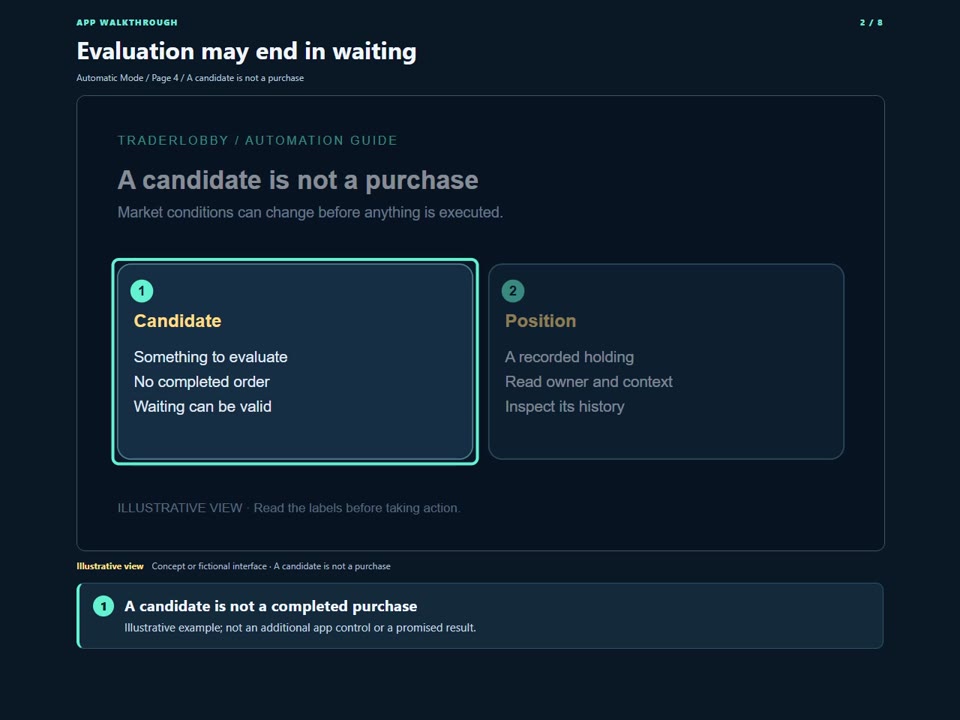
Task: Click the 2 / 8 page counter
Action: click(871, 23)
